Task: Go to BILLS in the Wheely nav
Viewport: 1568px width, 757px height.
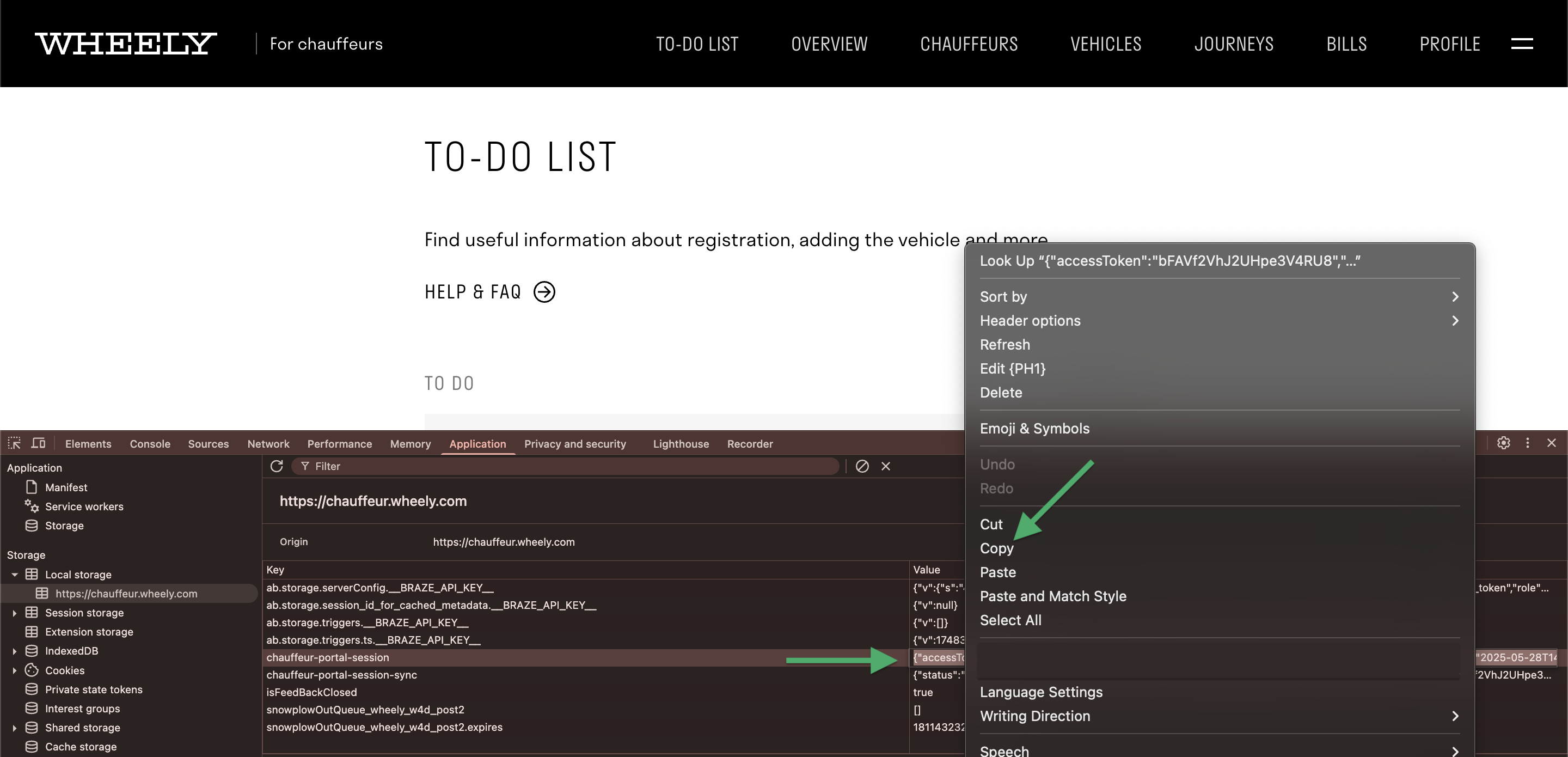Action: (1346, 44)
